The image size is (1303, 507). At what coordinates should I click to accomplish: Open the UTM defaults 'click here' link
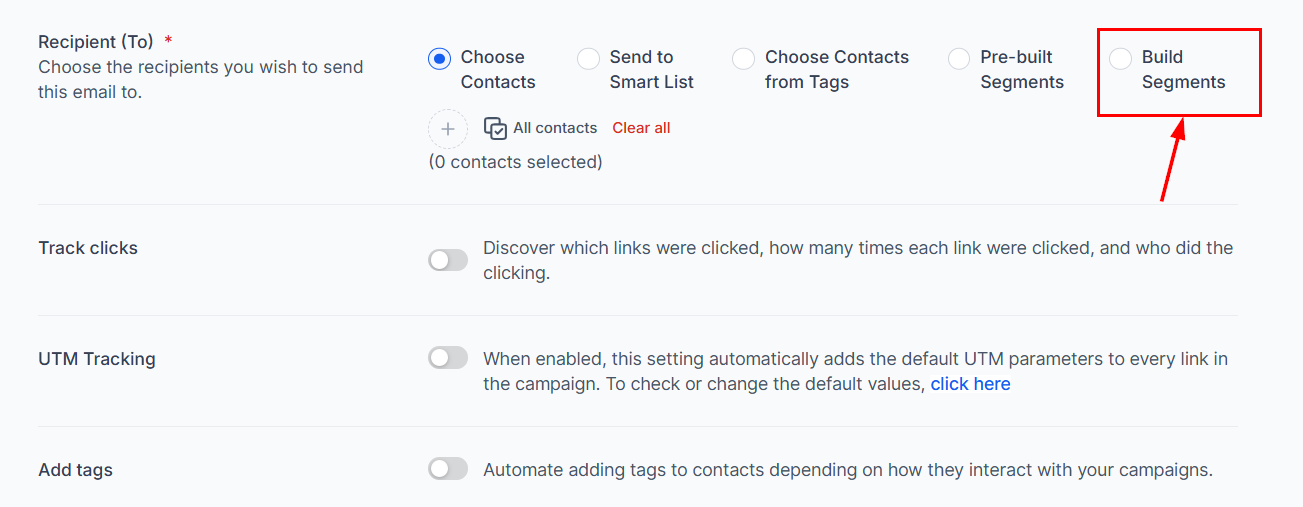970,384
